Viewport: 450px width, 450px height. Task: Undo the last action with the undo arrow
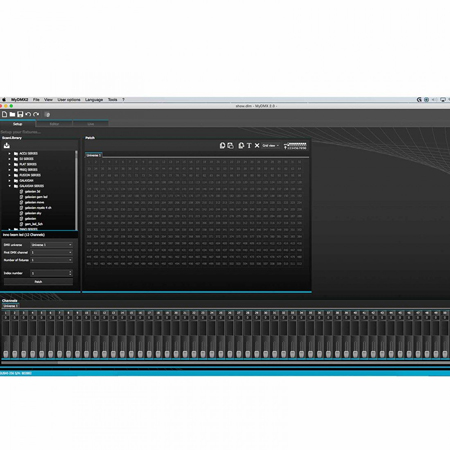tap(28, 114)
